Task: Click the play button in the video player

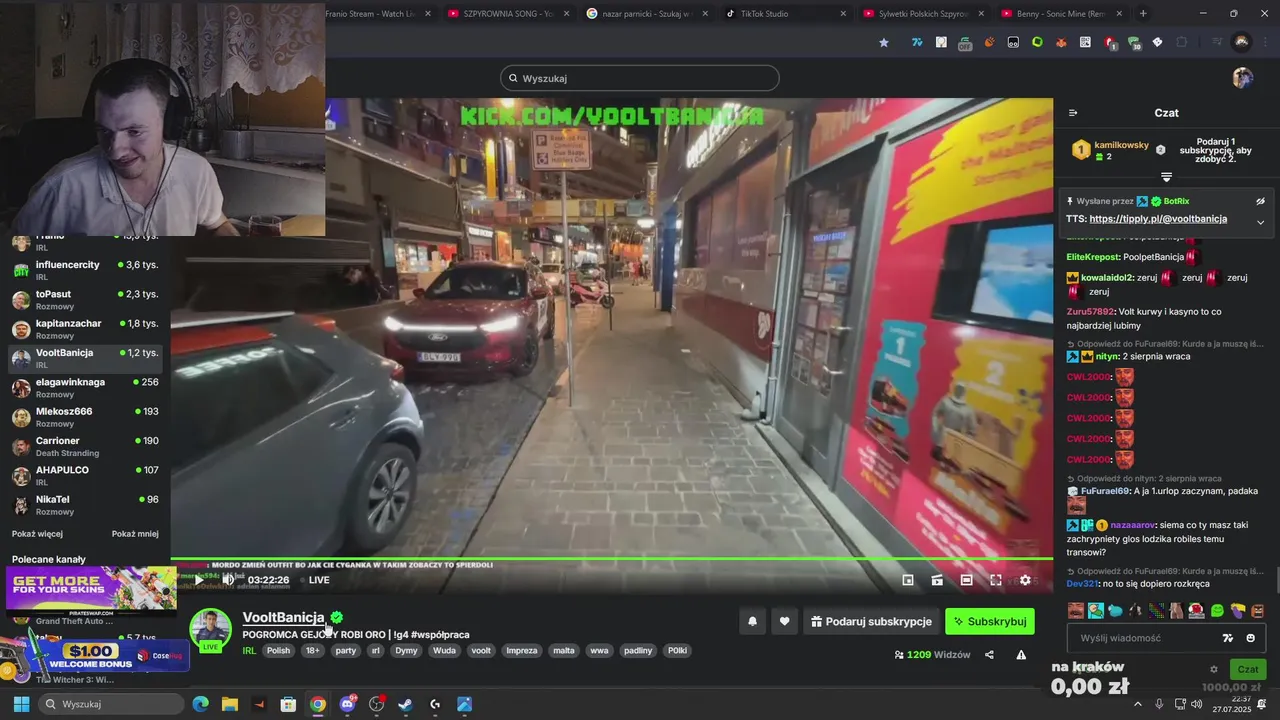Action: click(200, 580)
